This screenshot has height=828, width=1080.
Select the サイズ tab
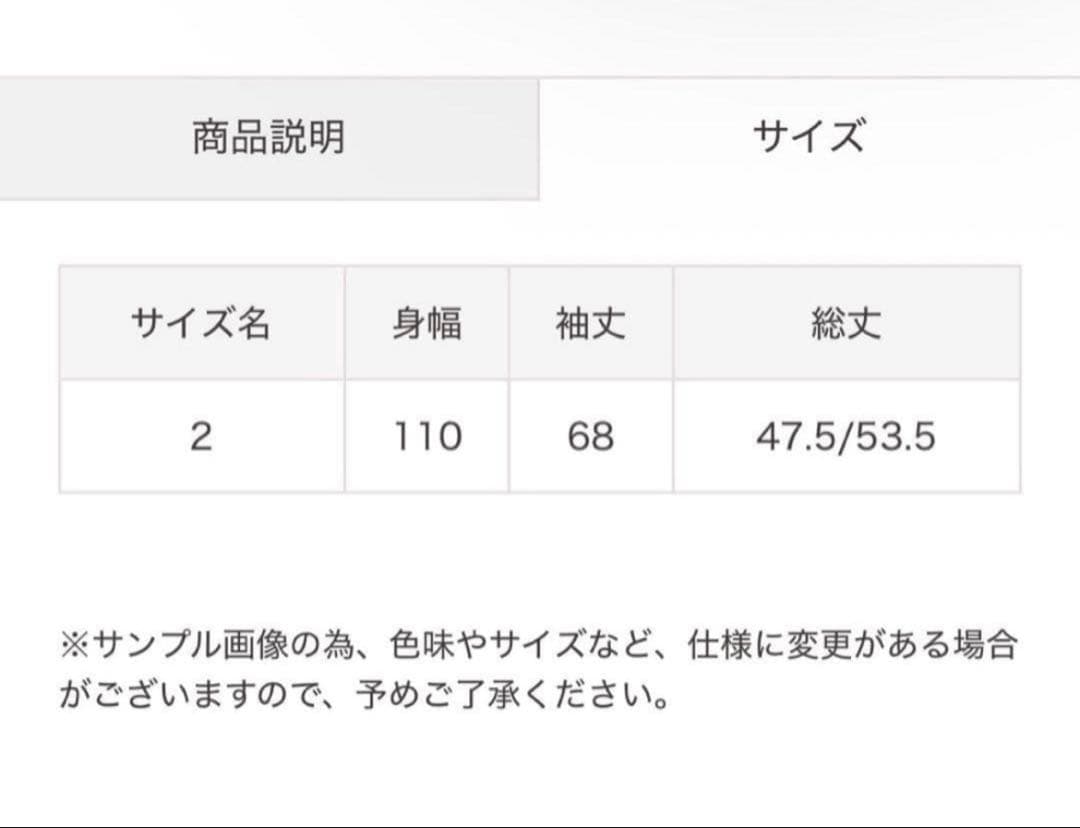809,136
